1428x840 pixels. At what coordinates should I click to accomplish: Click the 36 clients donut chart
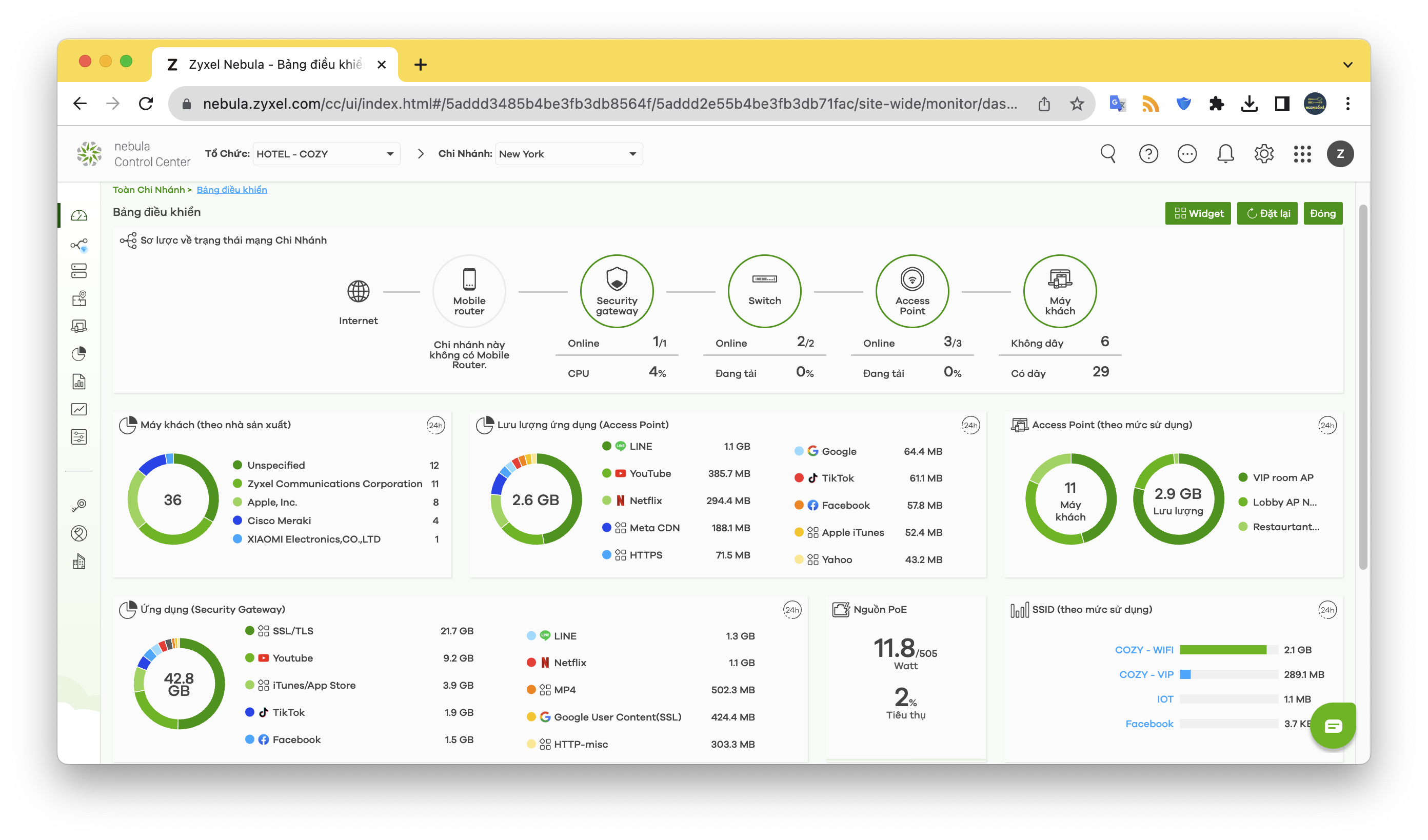[x=173, y=499]
